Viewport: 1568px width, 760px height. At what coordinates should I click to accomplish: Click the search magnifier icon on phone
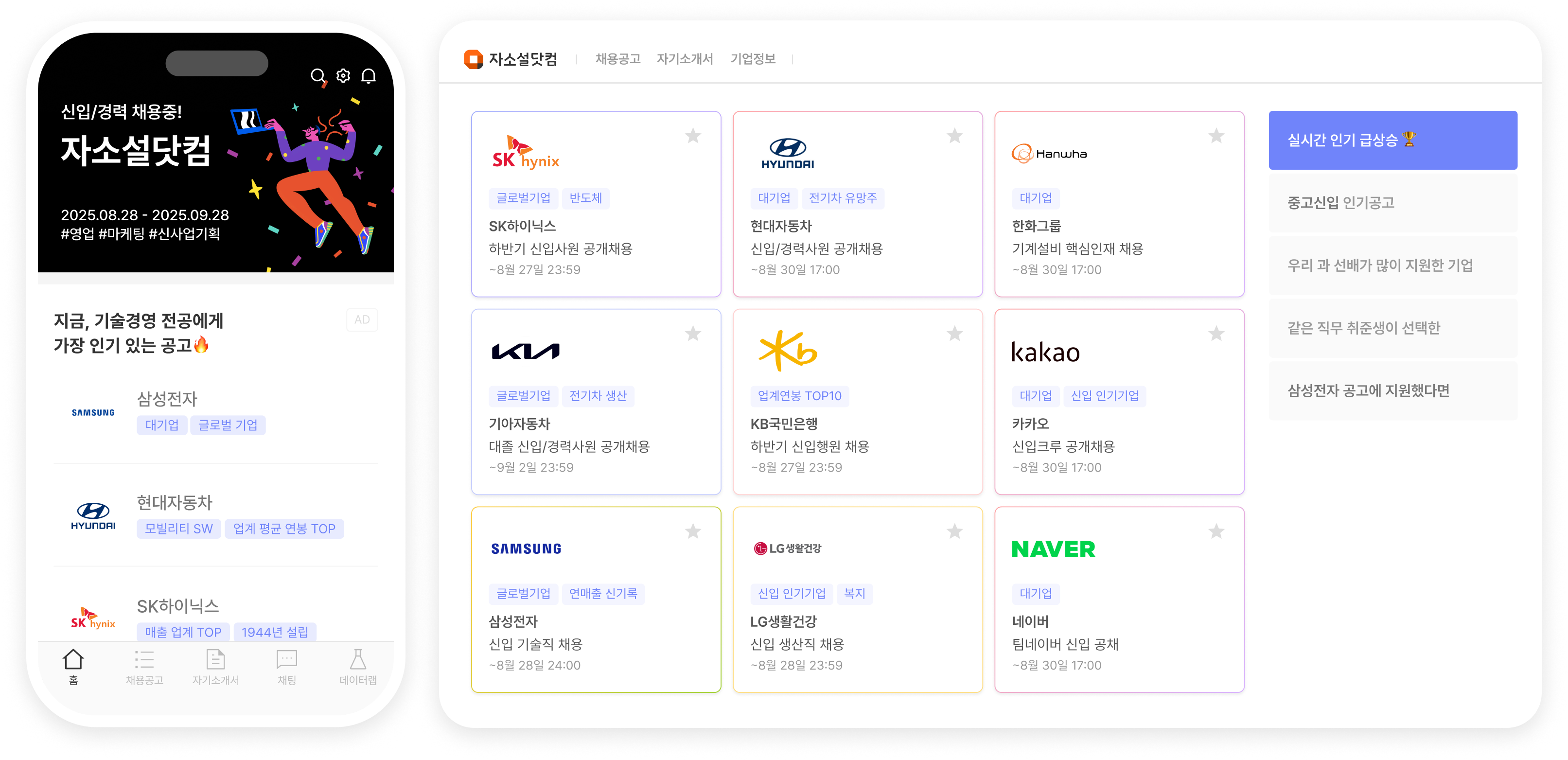click(317, 75)
